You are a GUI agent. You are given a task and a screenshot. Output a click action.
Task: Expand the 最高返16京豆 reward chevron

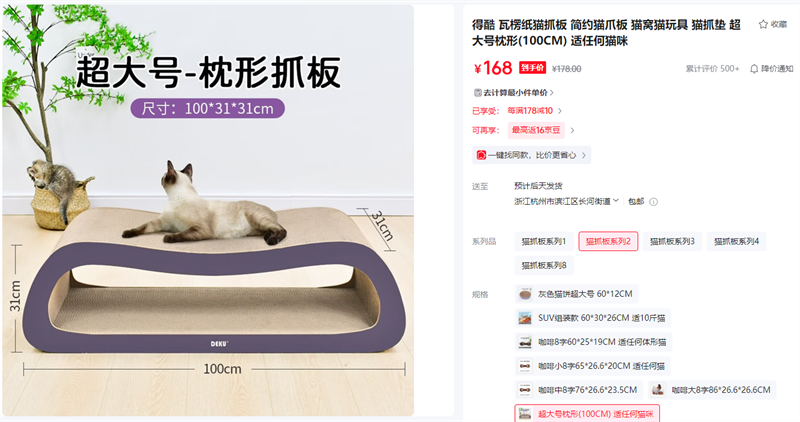click(572, 130)
